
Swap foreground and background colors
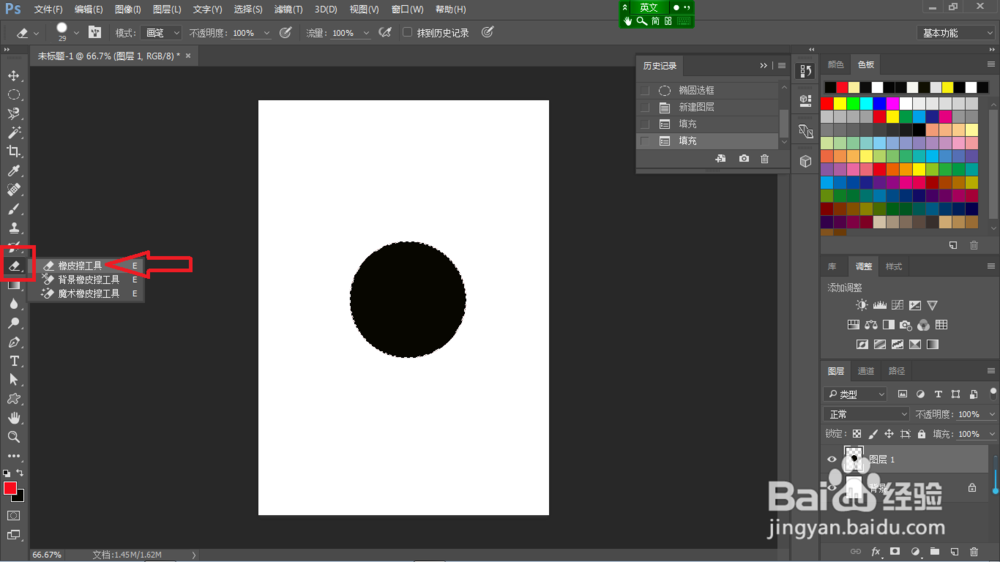(20, 473)
